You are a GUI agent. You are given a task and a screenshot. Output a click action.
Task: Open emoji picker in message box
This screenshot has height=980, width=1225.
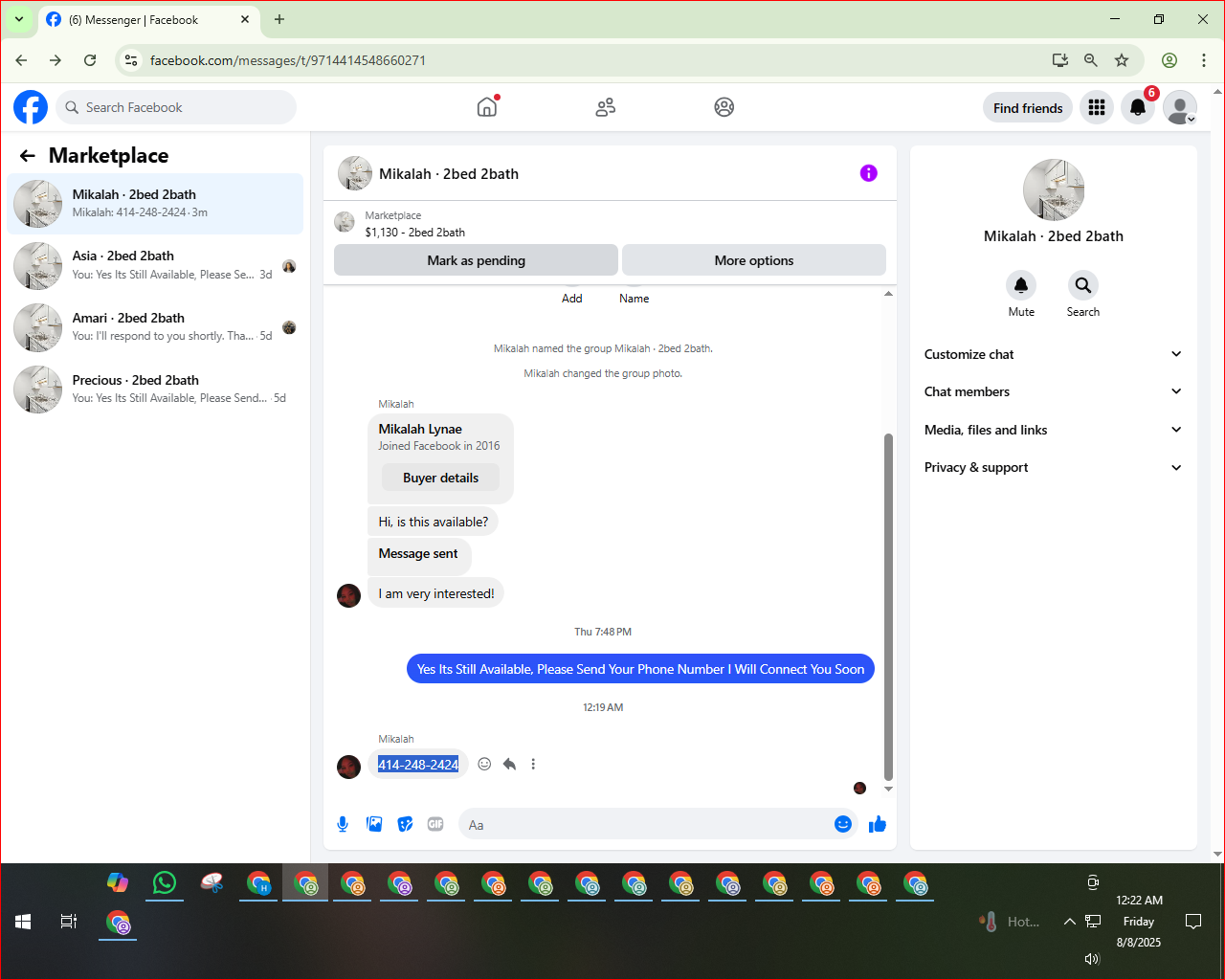(842, 824)
